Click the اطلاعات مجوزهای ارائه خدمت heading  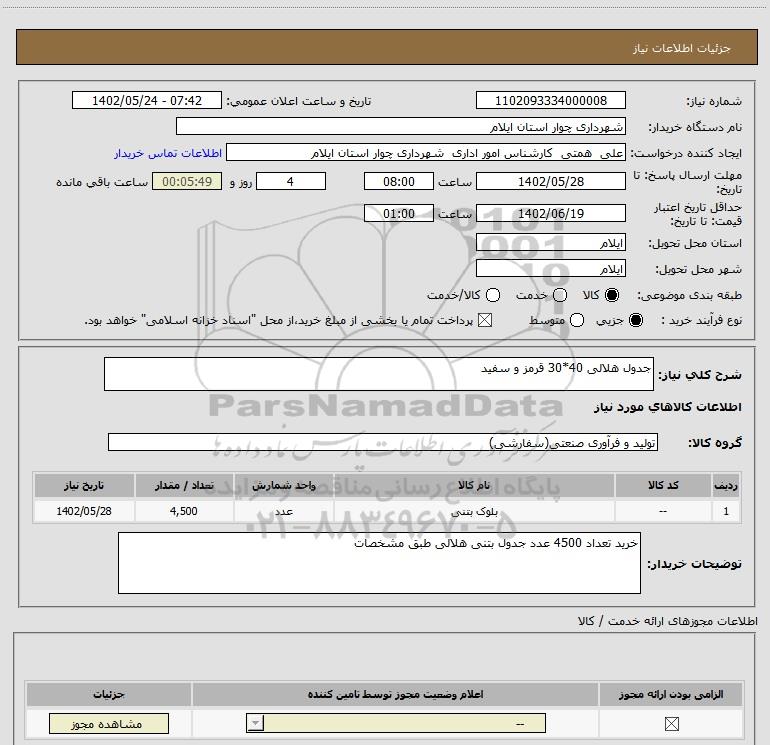pyautogui.click(x=667, y=621)
